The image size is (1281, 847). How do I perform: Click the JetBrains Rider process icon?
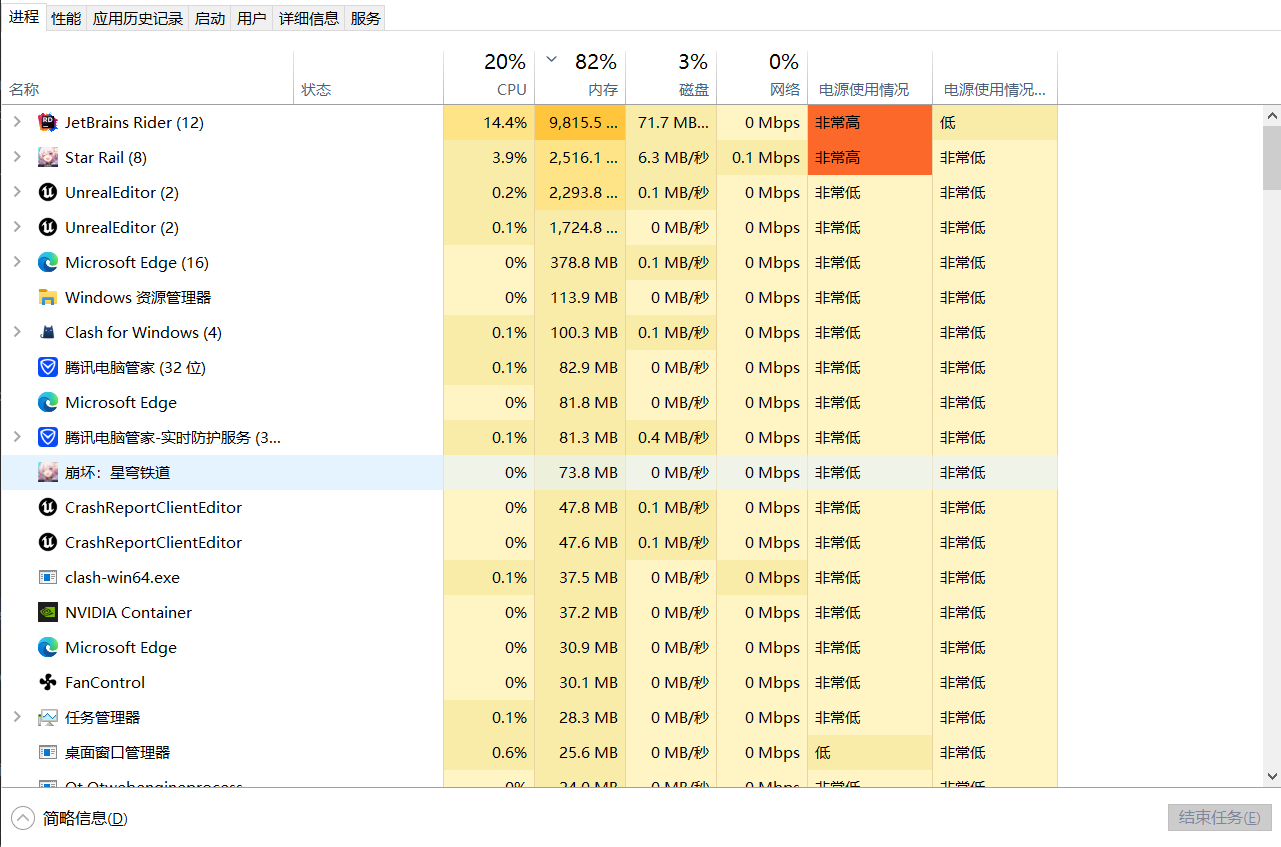(47, 122)
